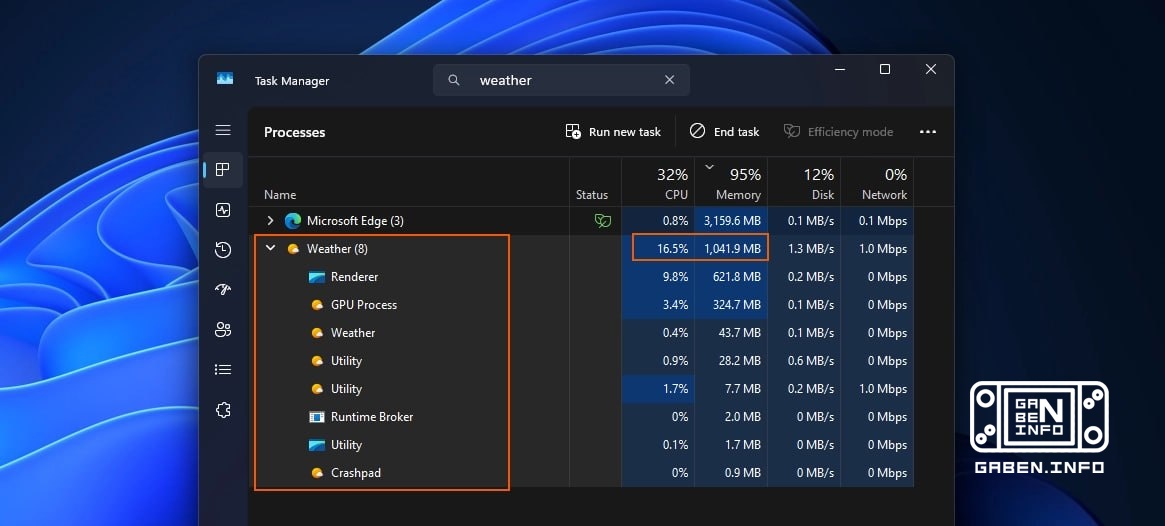Click the GPU Process icon
1165x526 pixels.
coord(317,305)
